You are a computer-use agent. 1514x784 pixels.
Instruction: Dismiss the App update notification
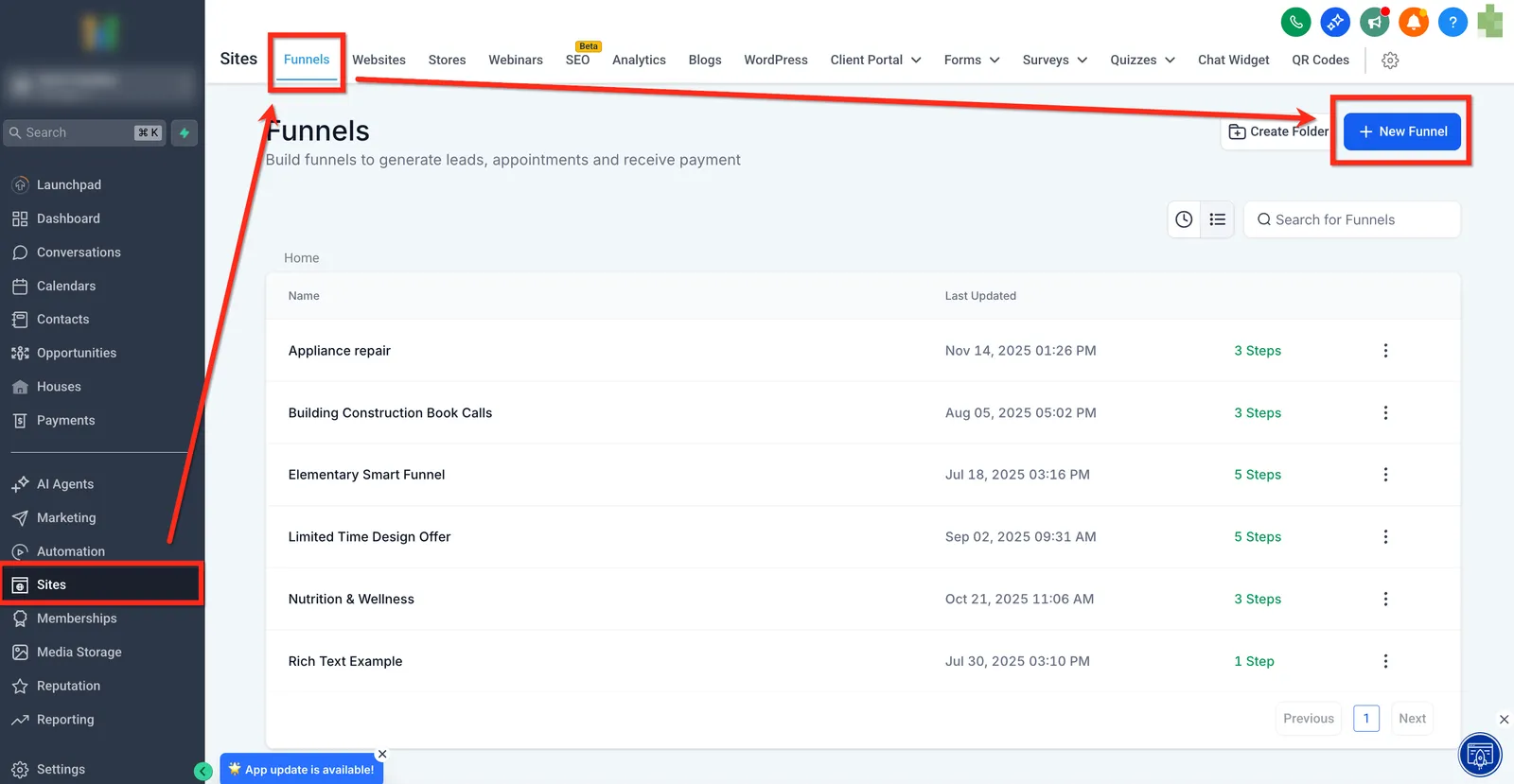[x=382, y=754]
